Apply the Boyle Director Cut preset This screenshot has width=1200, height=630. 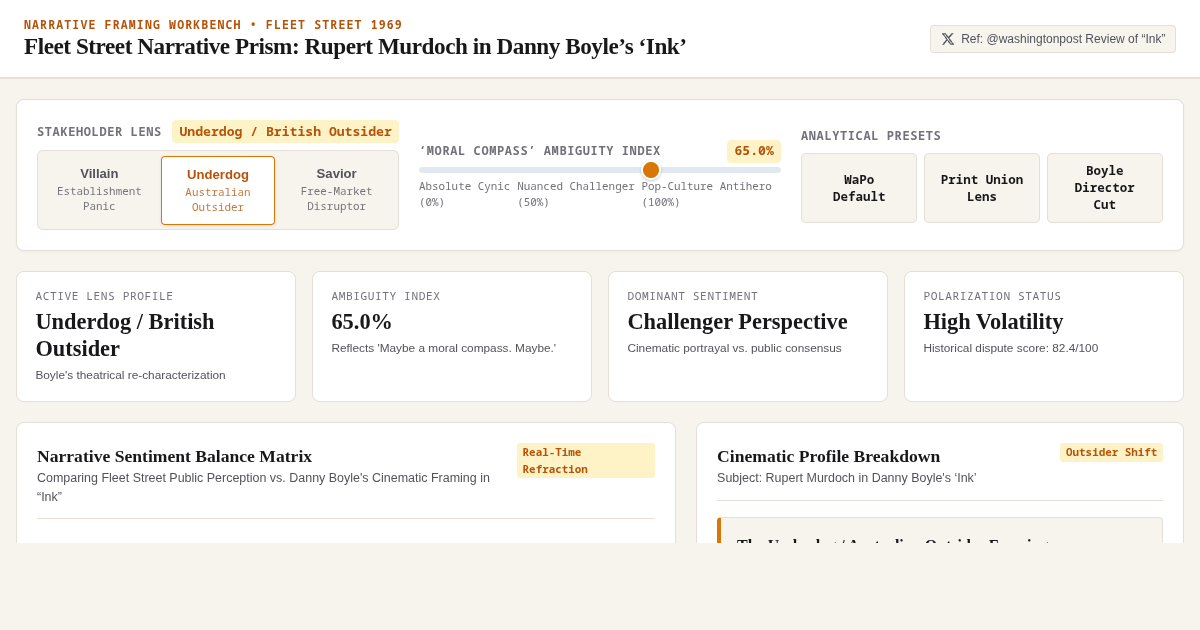click(x=1105, y=188)
